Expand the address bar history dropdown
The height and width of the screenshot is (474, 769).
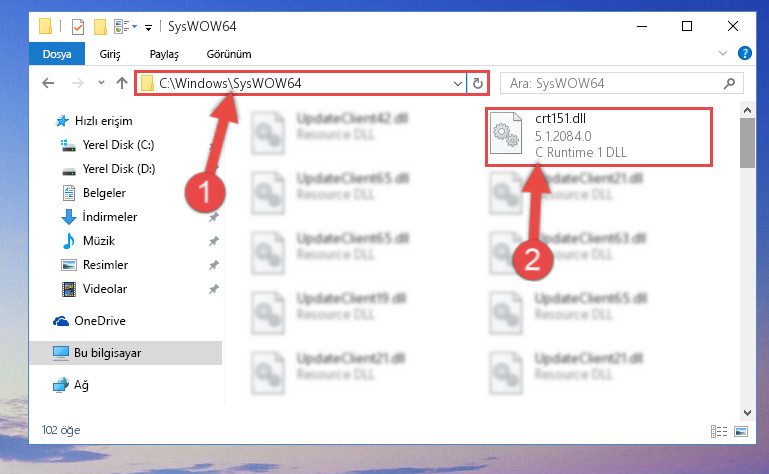458,83
